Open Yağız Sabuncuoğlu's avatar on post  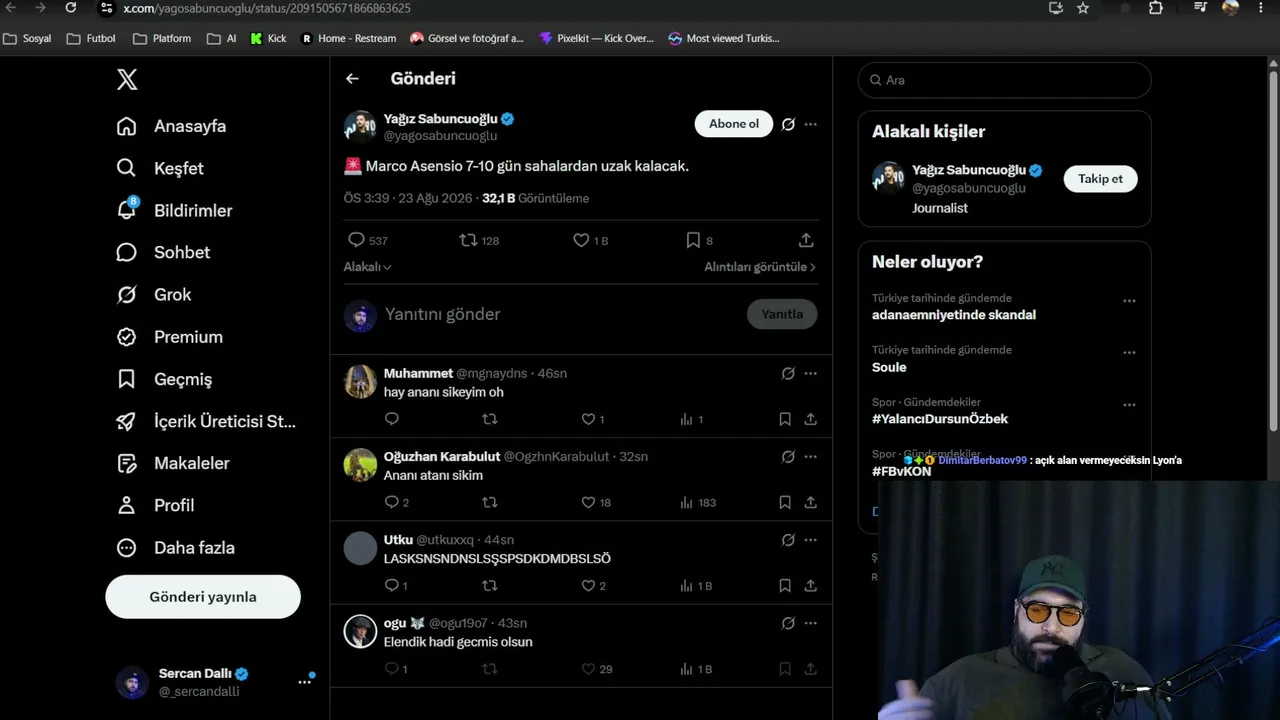click(360, 127)
